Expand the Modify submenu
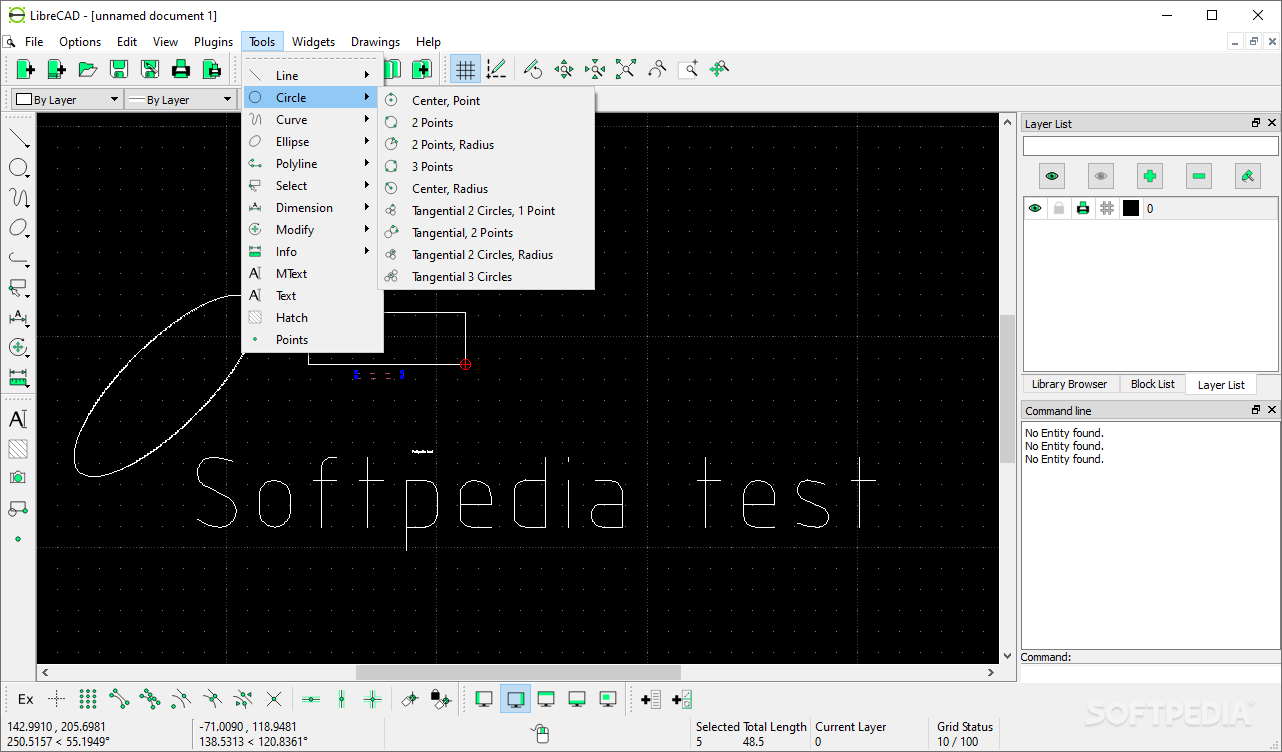The height and width of the screenshot is (752, 1282). pos(313,229)
